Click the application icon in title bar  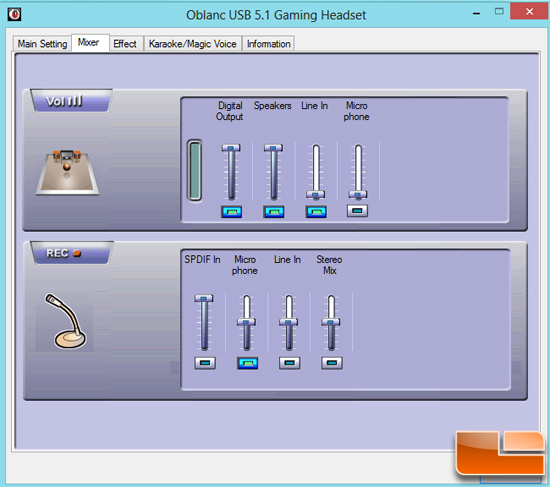tap(14, 14)
